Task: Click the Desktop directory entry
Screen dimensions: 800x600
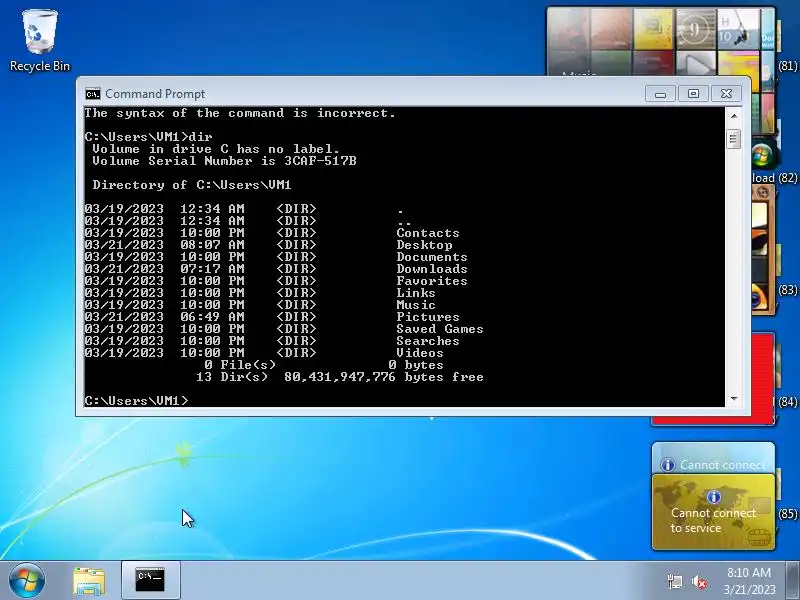Action: tap(424, 245)
